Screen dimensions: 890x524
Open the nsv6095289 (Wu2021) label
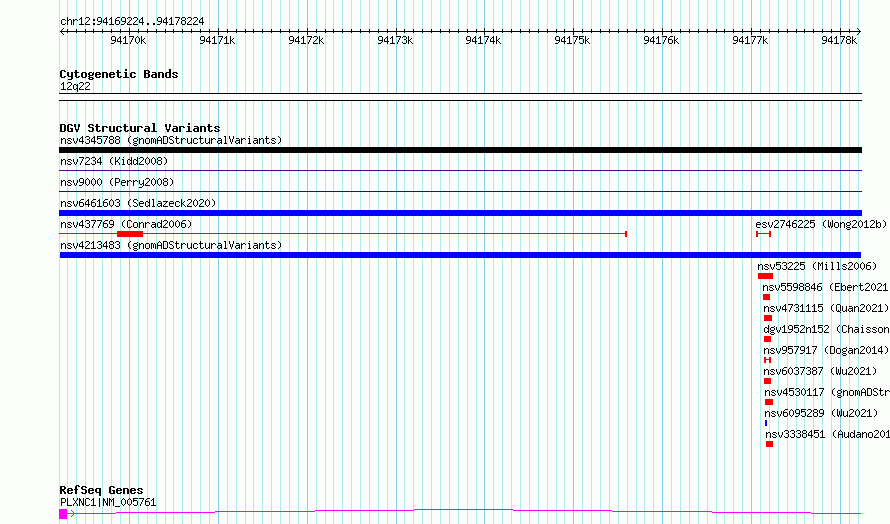tap(821, 413)
